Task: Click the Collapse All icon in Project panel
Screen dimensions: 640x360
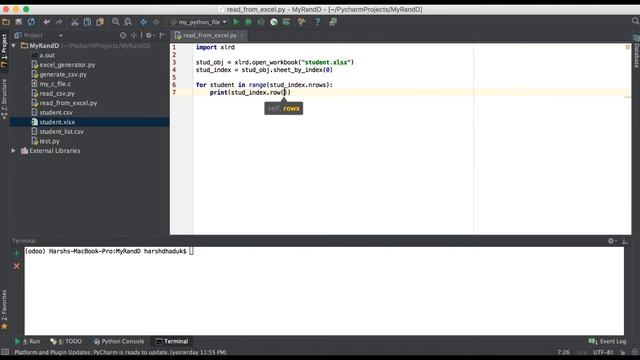Action: 134,36
